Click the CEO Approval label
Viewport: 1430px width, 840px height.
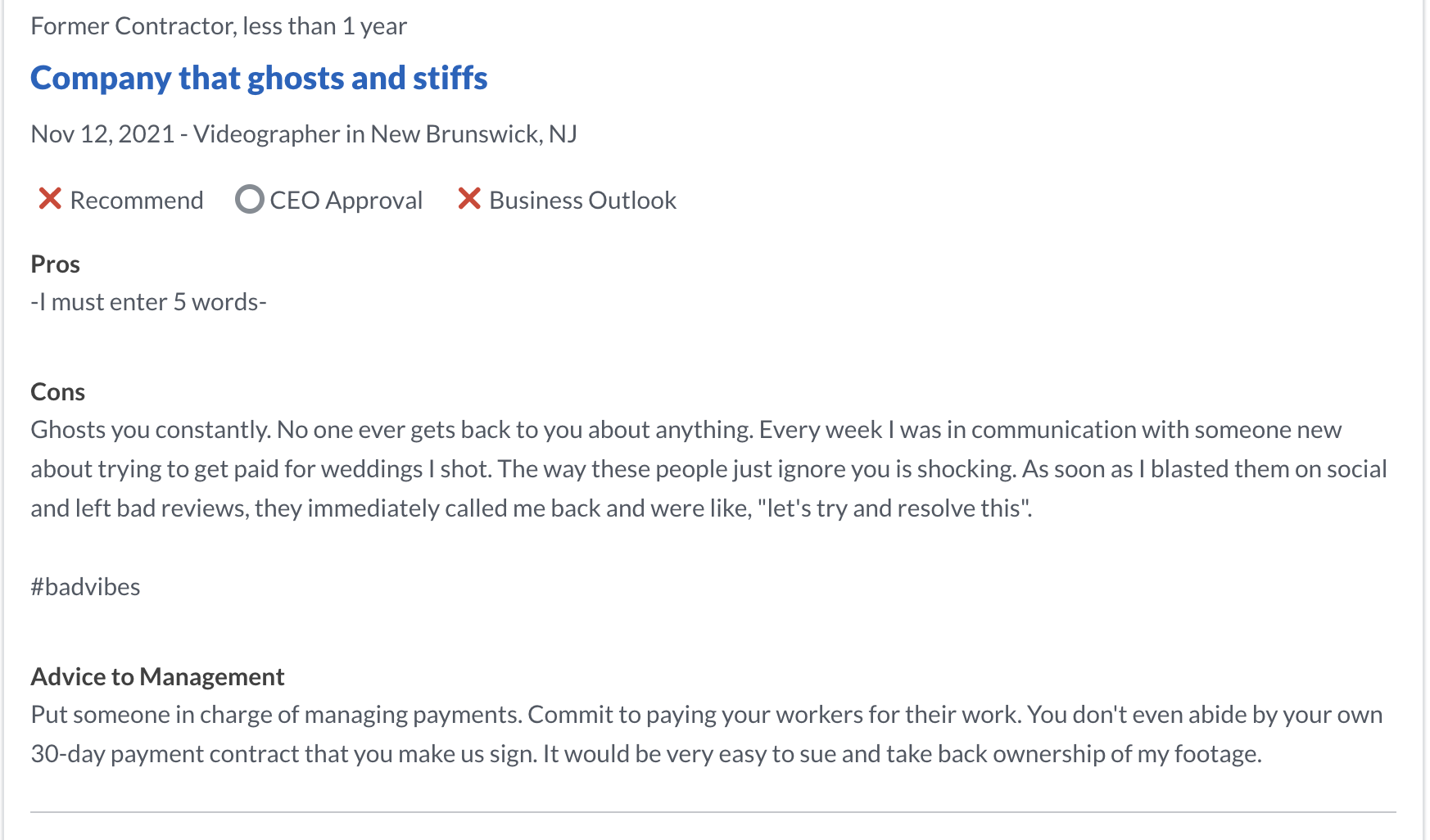click(x=346, y=200)
